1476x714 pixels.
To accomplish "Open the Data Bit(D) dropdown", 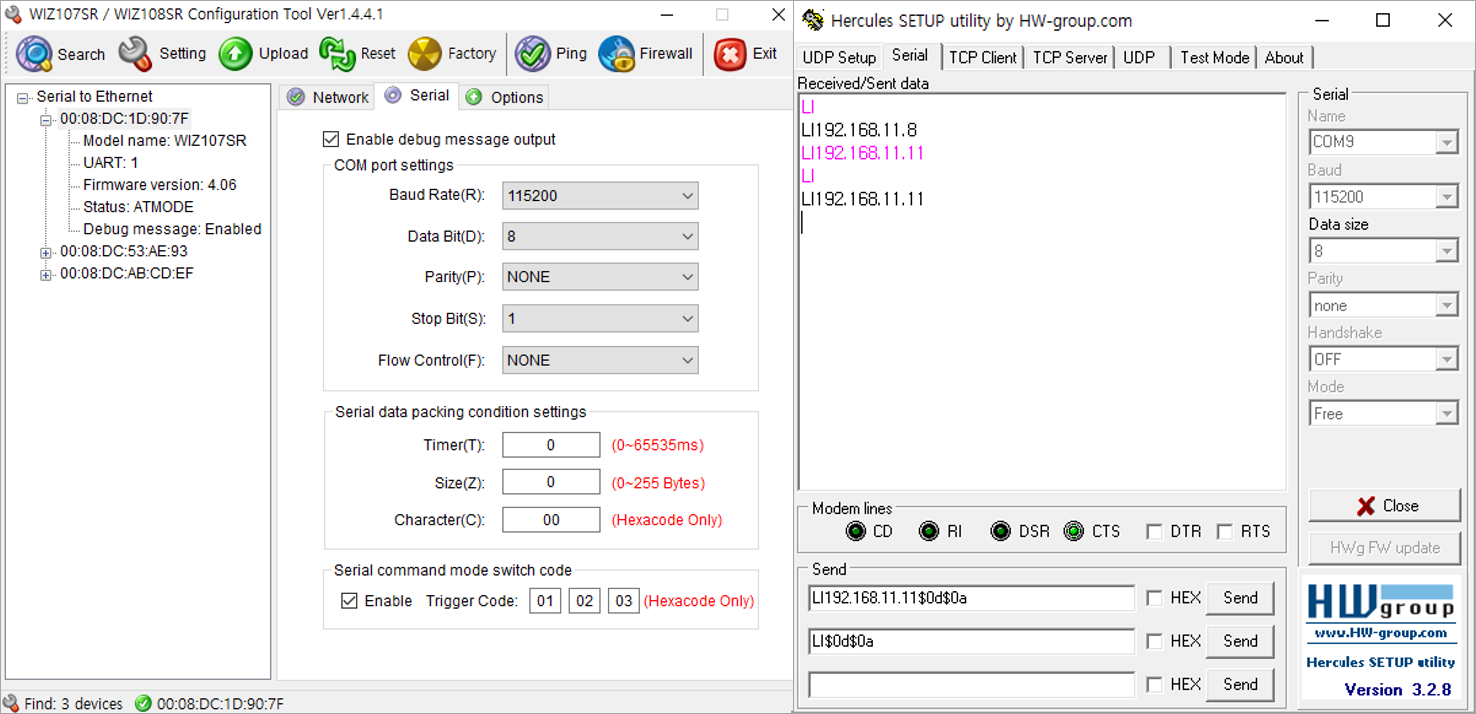I will (600, 237).
